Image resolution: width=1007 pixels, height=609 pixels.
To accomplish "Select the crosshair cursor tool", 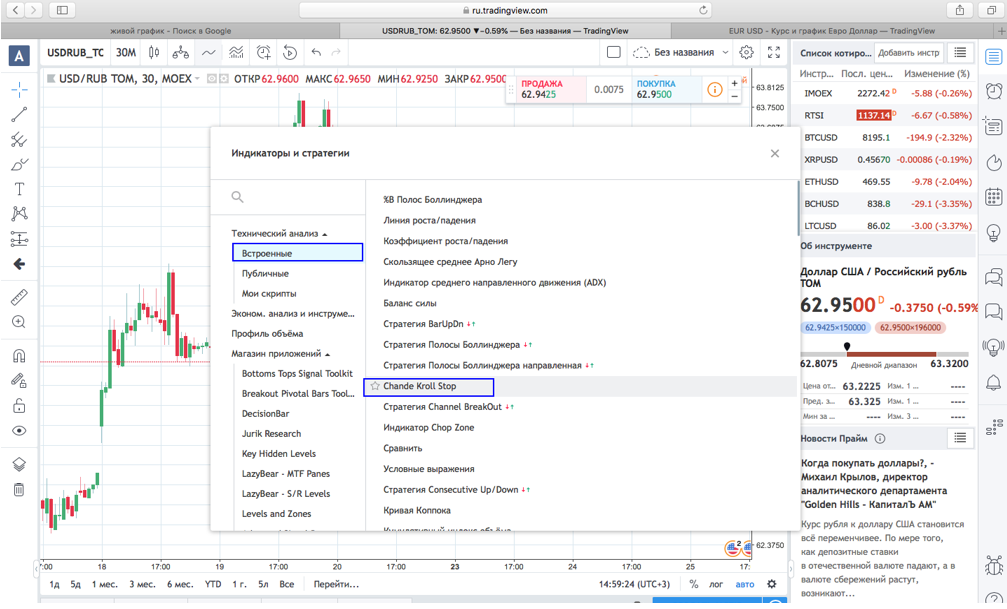I will pyautogui.click(x=19, y=89).
